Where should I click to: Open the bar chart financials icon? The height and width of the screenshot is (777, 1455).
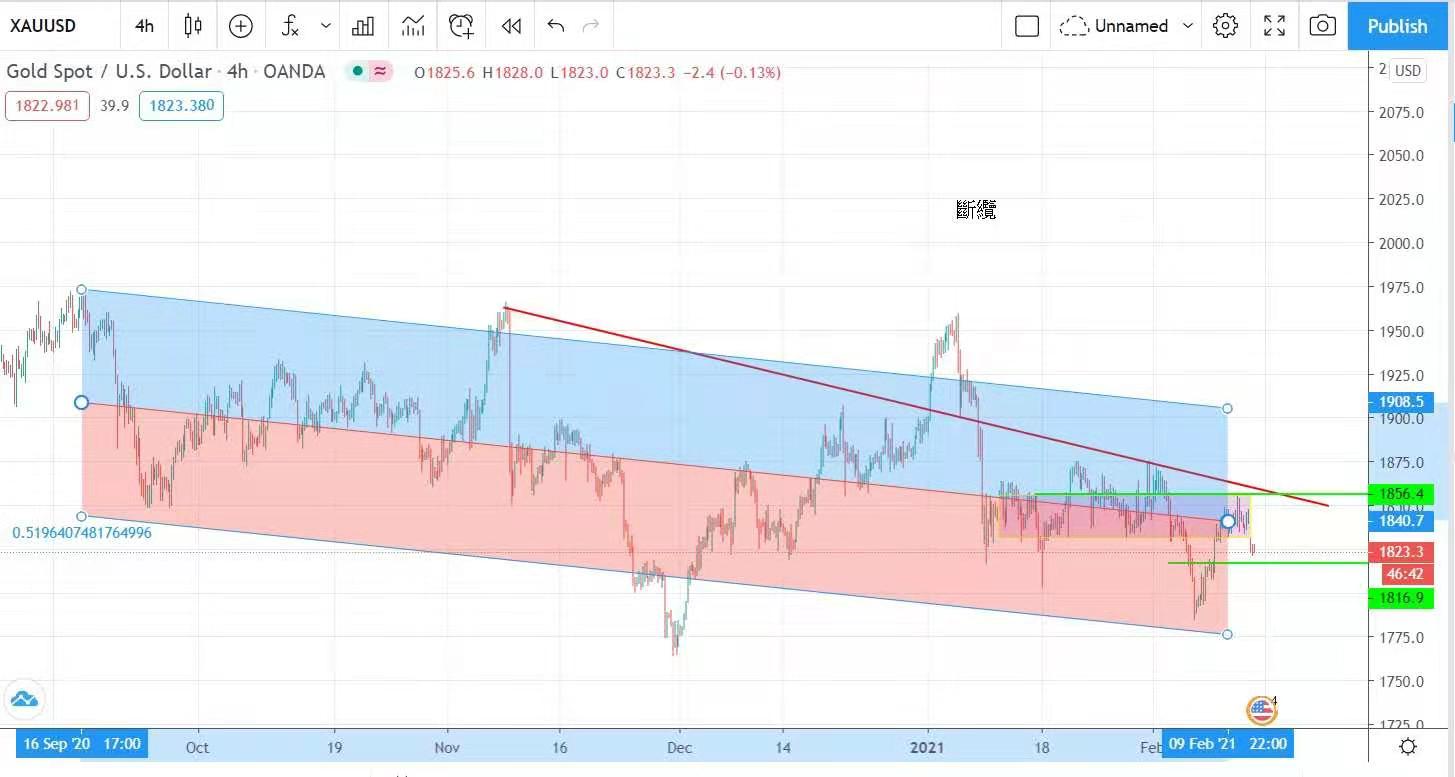tap(363, 26)
